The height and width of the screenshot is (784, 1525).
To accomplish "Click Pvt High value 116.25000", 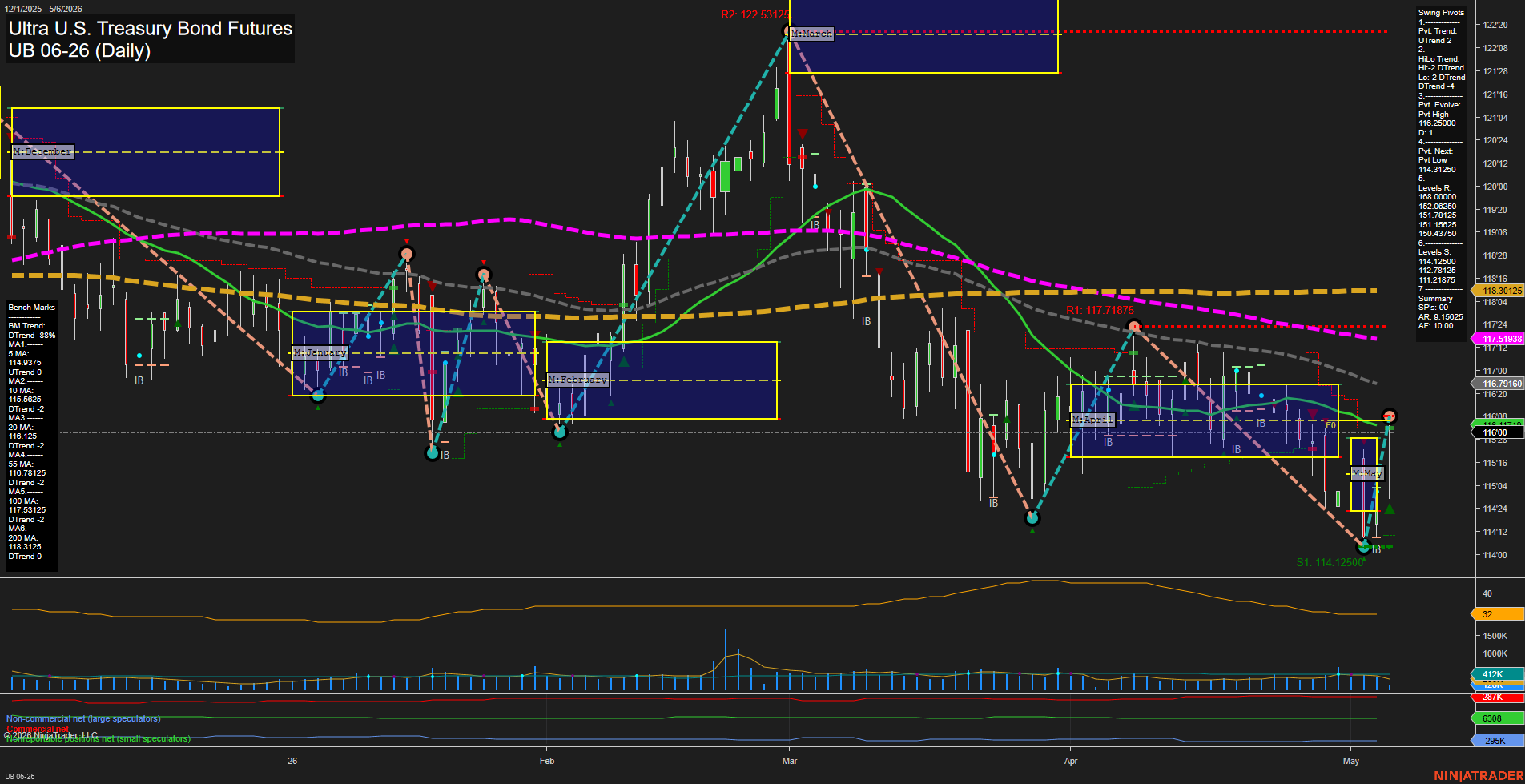I will (x=1437, y=123).
